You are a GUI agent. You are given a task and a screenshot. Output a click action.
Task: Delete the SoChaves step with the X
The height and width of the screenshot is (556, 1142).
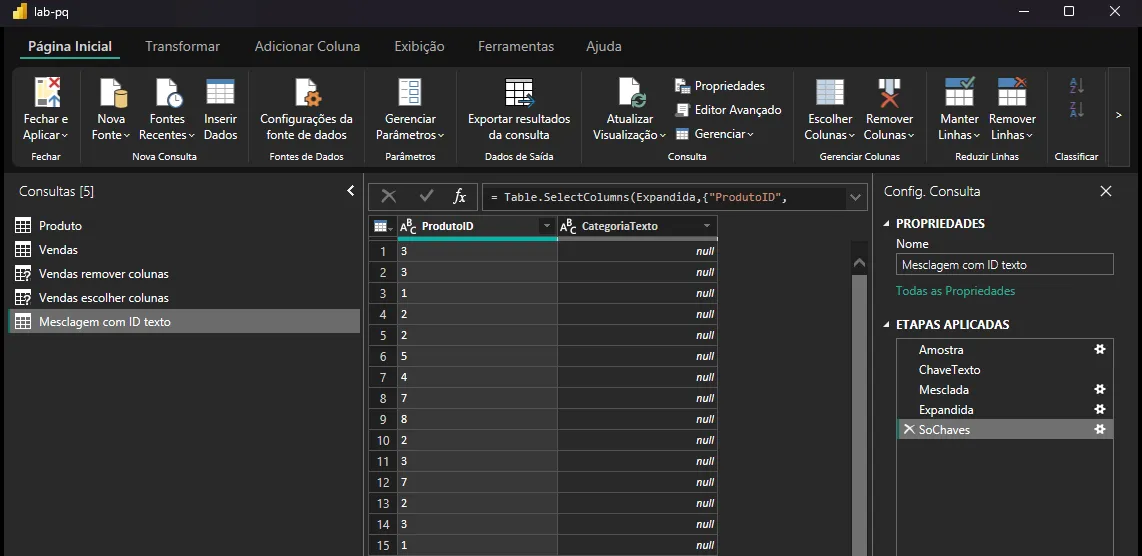coord(909,429)
